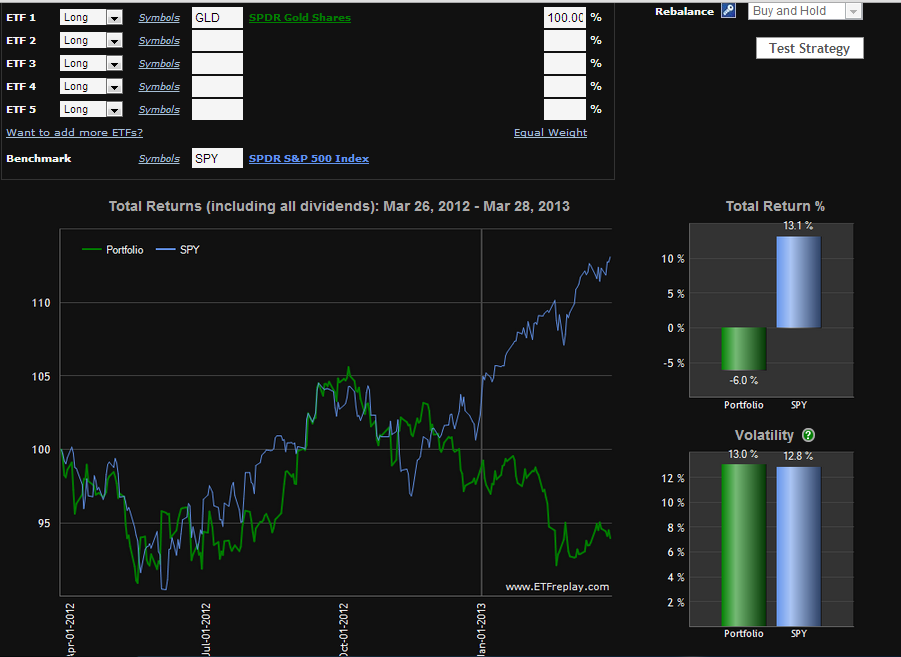Click the ETF 1 ticker field containing GLD
Viewport: 901px width, 657px height.
[x=217, y=18]
